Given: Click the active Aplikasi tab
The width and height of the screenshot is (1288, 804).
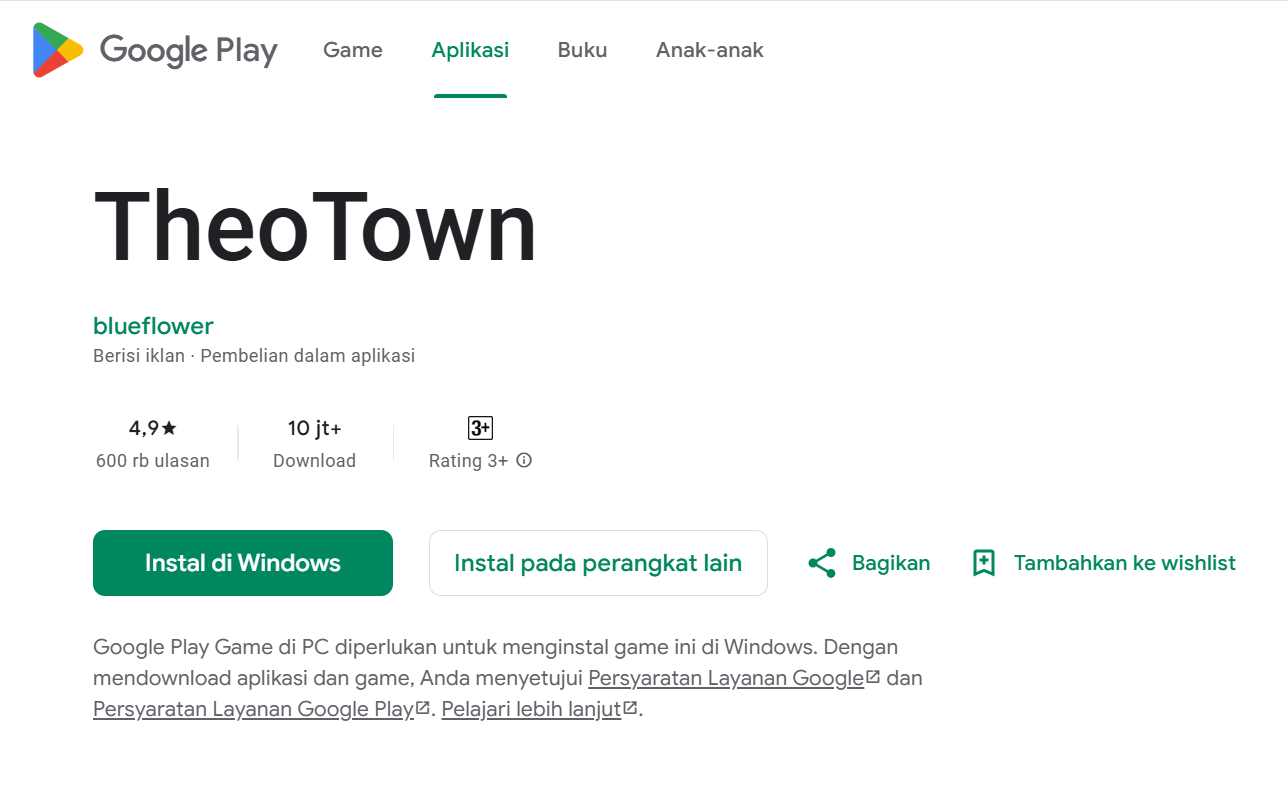Looking at the screenshot, I should (470, 50).
